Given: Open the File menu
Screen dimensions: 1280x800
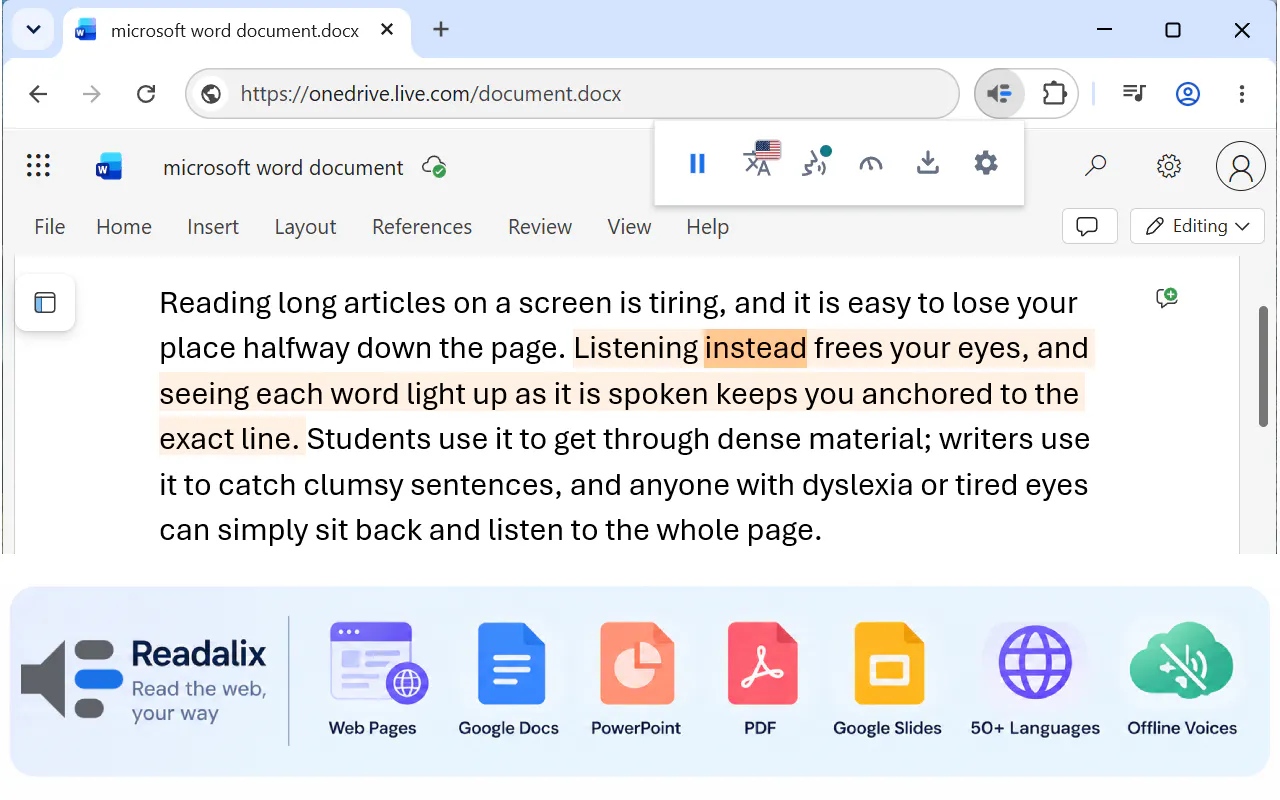Looking at the screenshot, I should (x=50, y=227).
